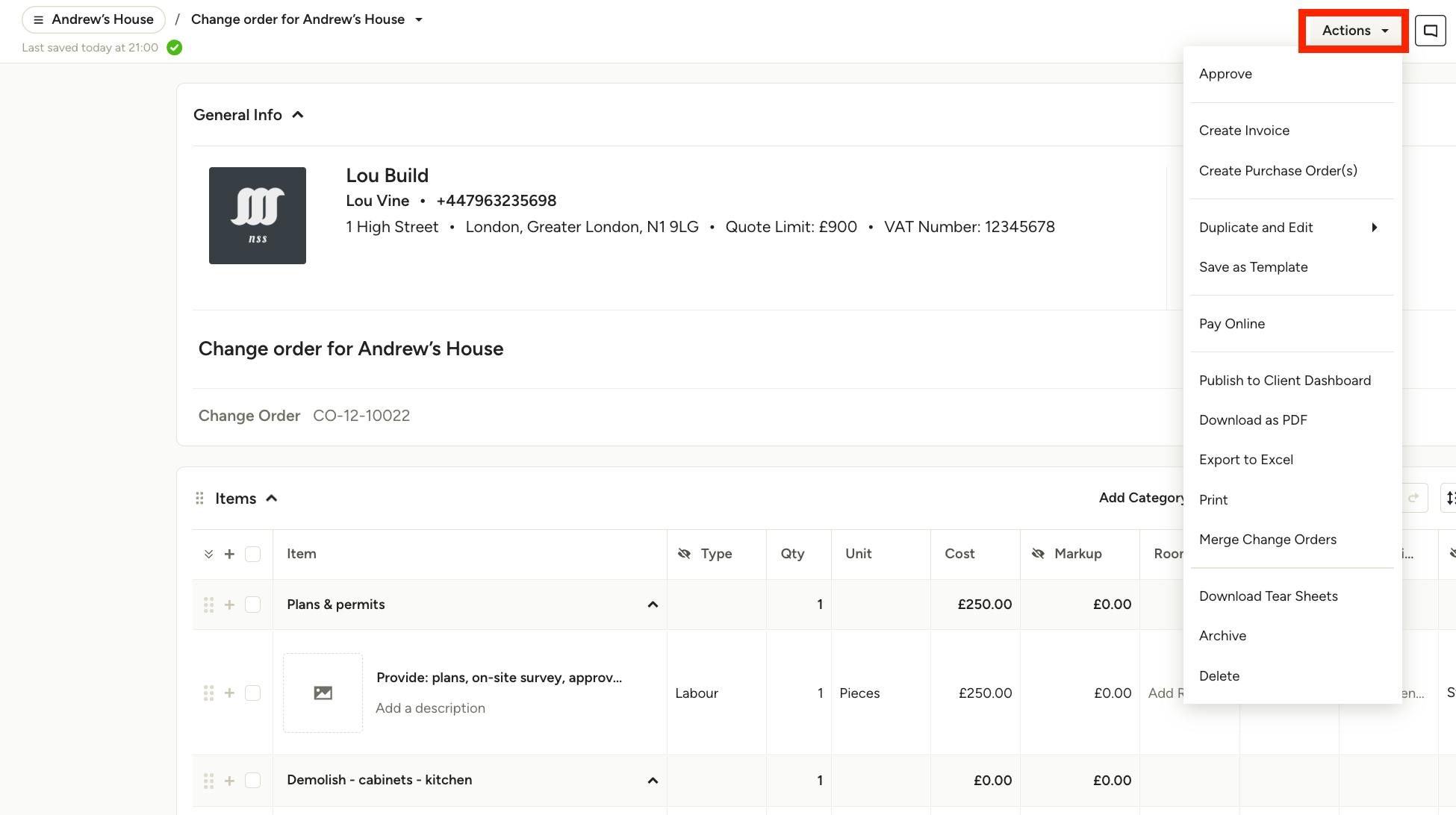Toggle the hidden-eye icon on Markup column
The height and width of the screenshot is (815, 1456).
[1038, 554]
